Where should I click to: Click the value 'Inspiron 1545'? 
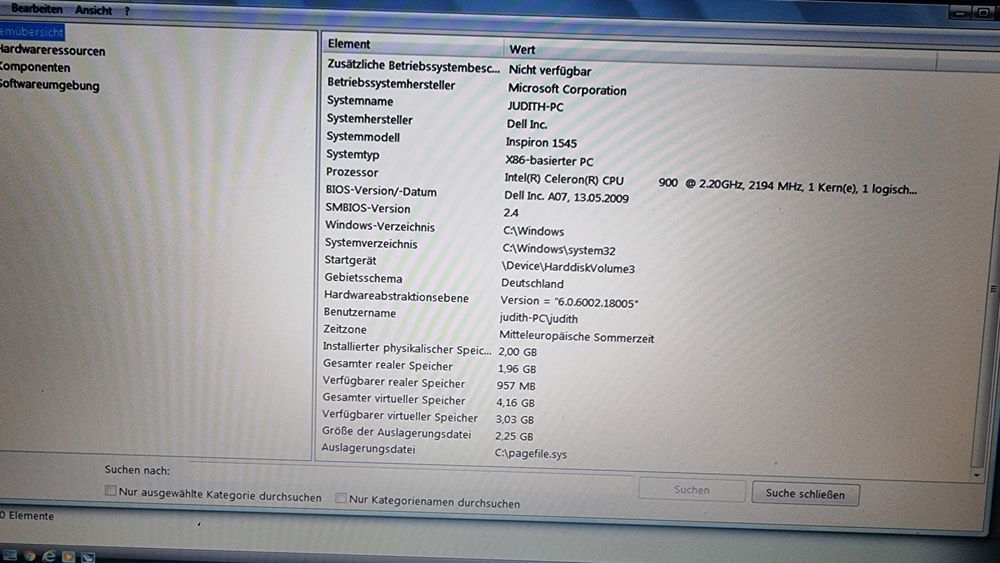[x=541, y=143]
